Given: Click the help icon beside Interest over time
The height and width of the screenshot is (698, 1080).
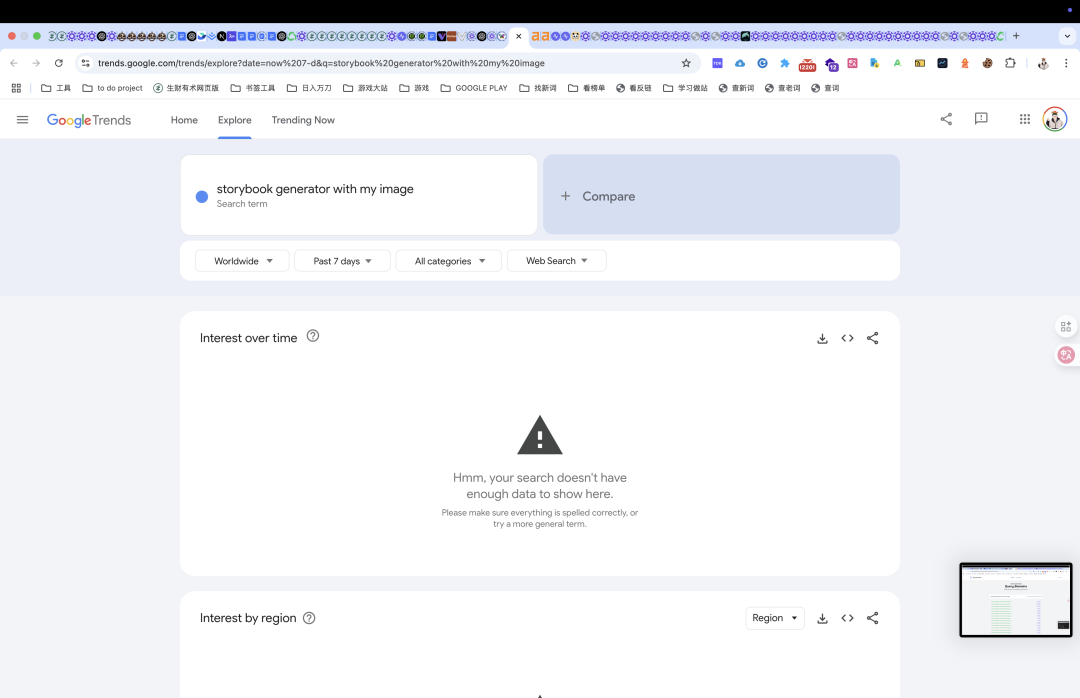Looking at the screenshot, I should tap(313, 336).
